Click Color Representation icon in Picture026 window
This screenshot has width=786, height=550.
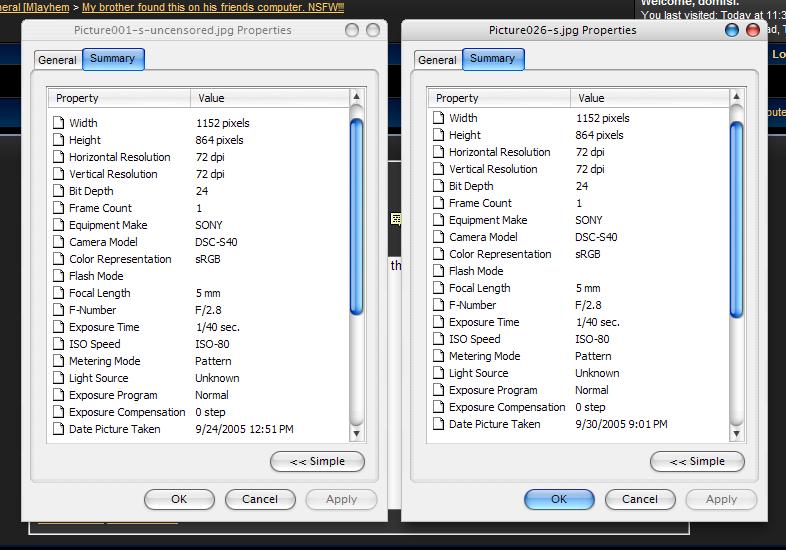click(x=439, y=254)
